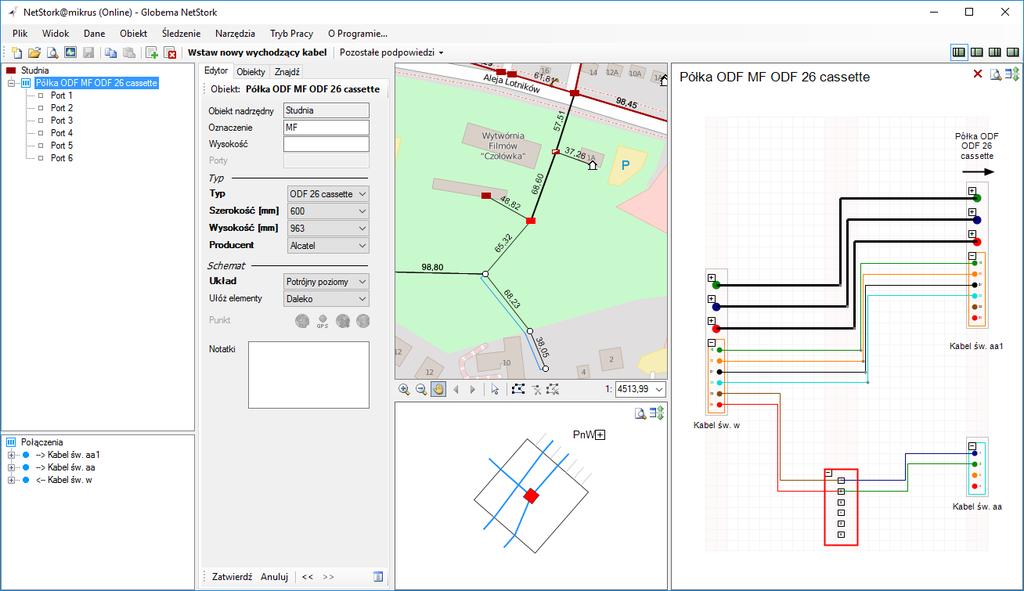Screen dimensions: 1024x591
Task: Expand the Kabel św. aa1 connection node
Action: pyautogui.click(x=11, y=455)
